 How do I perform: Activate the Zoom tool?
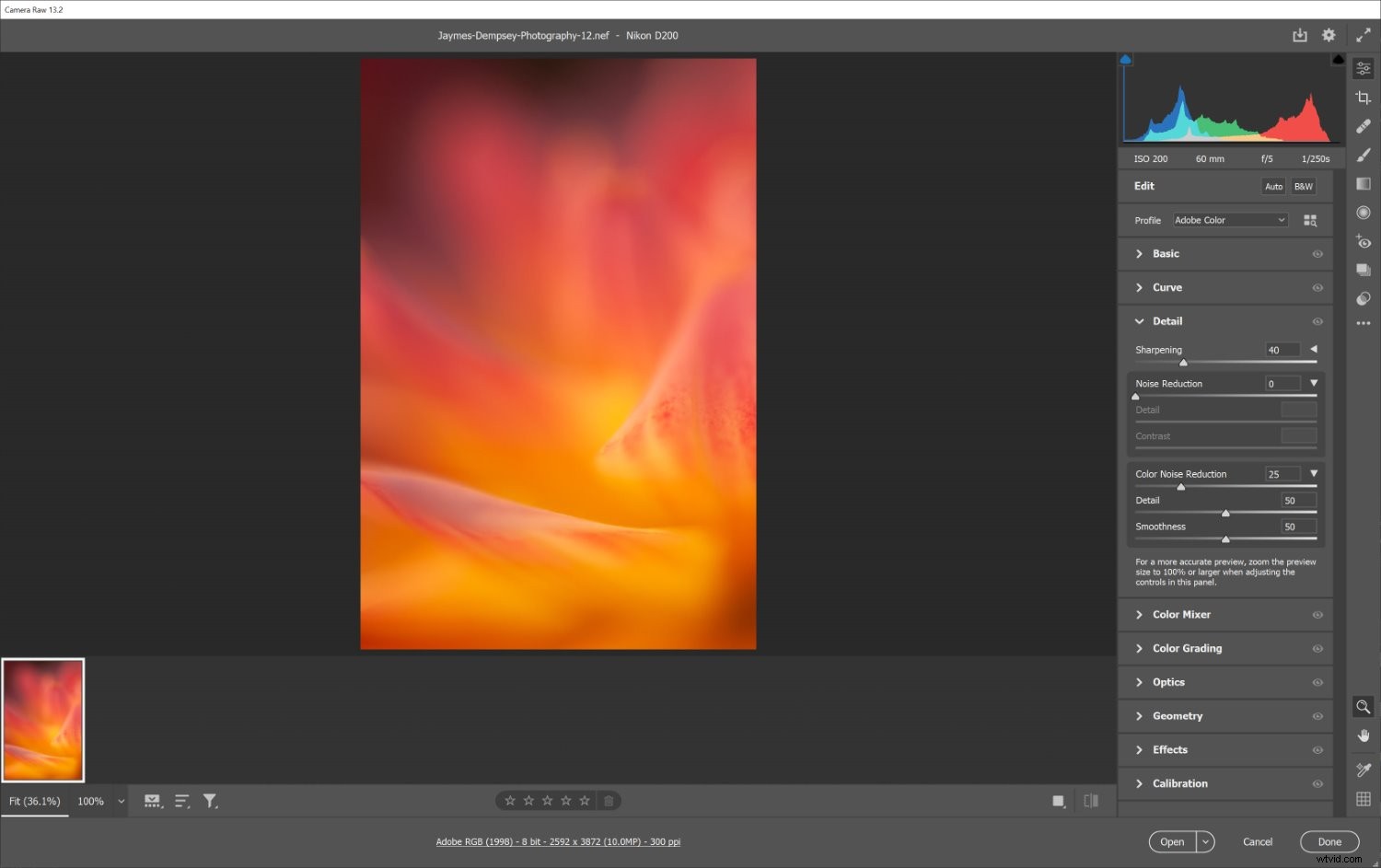pyautogui.click(x=1364, y=707)
